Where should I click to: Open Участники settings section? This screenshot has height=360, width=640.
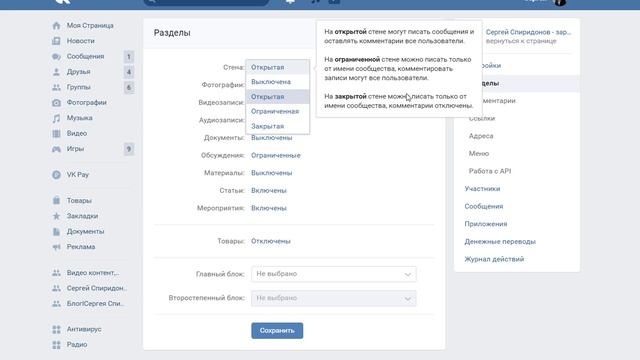[x=482, y=189]
